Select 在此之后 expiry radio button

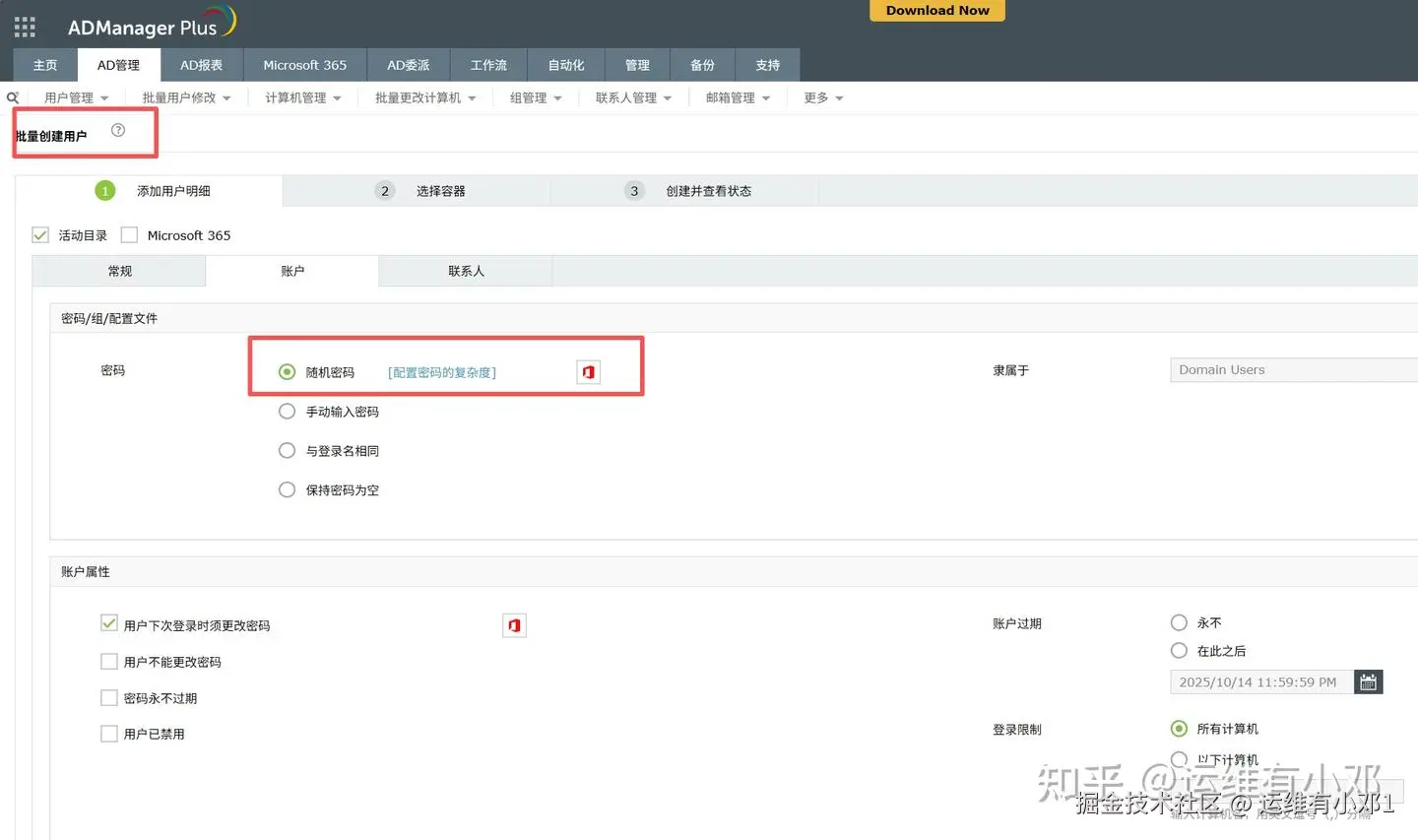1179,650
